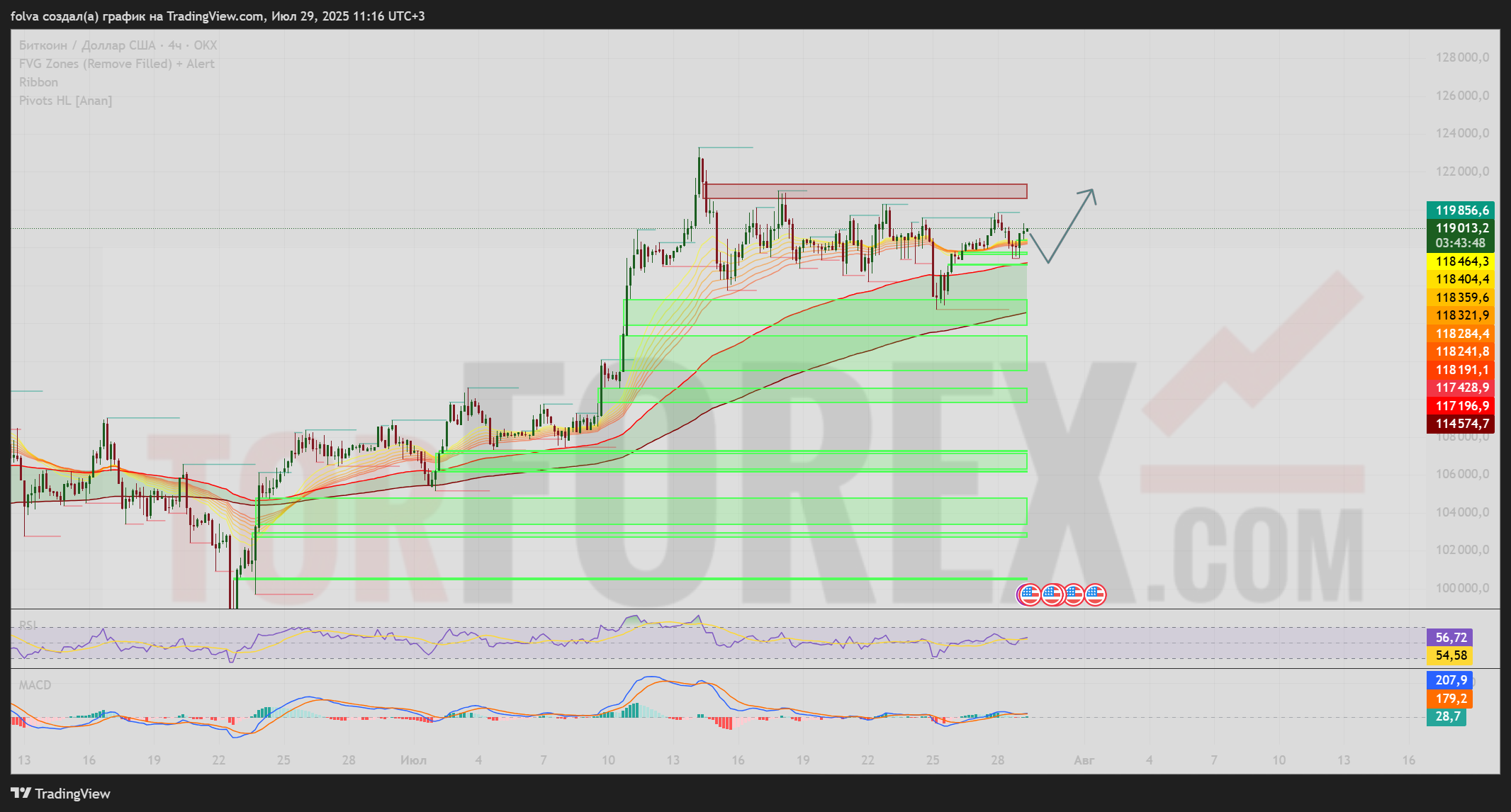Click the TradingView logo at bottom left
The width and height of the screenshot is (1511, 812).
click(61, 794)
